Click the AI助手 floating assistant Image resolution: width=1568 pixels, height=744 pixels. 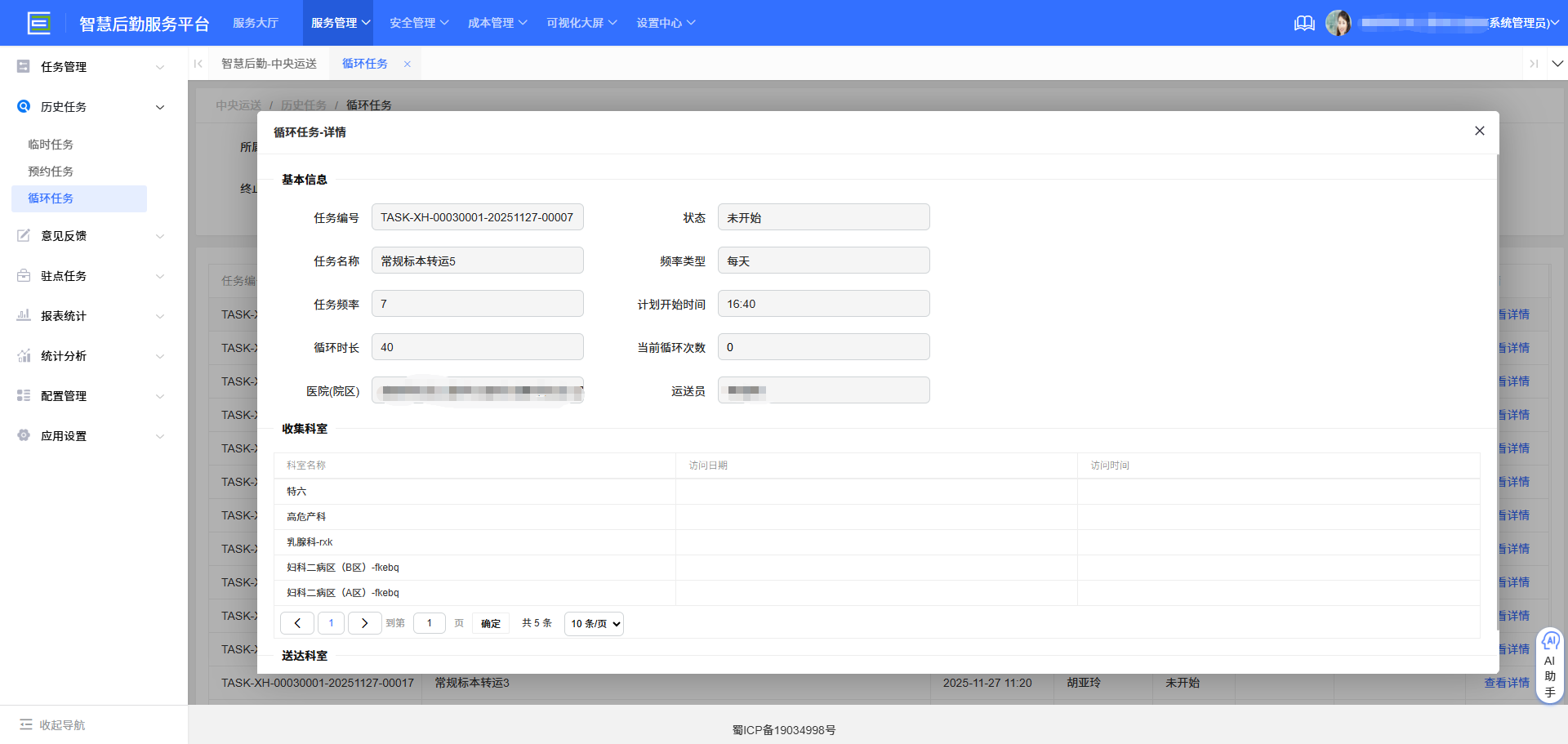point(1550,663)
